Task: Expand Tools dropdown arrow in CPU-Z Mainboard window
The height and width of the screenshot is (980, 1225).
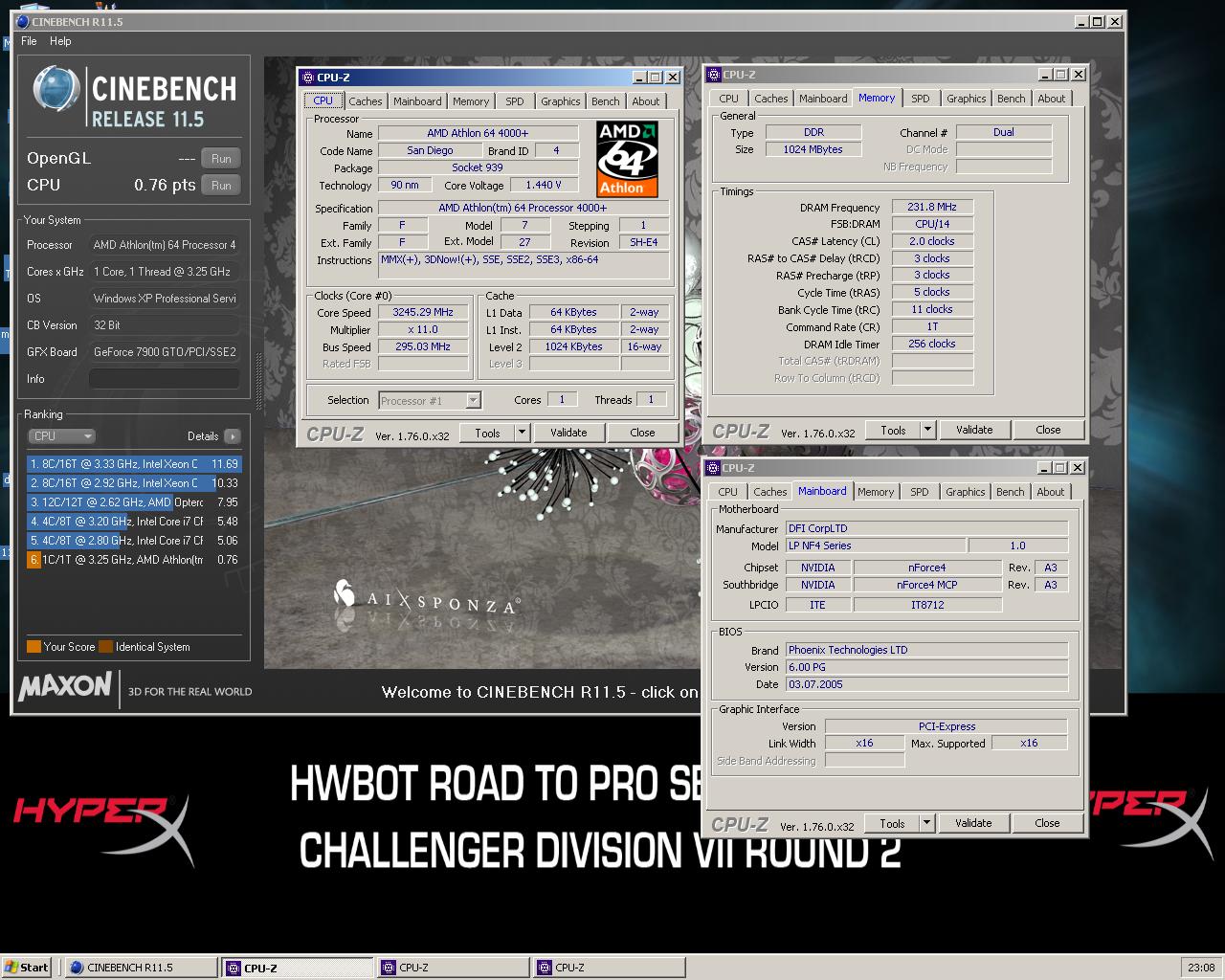Action: [x=927, y=823]
